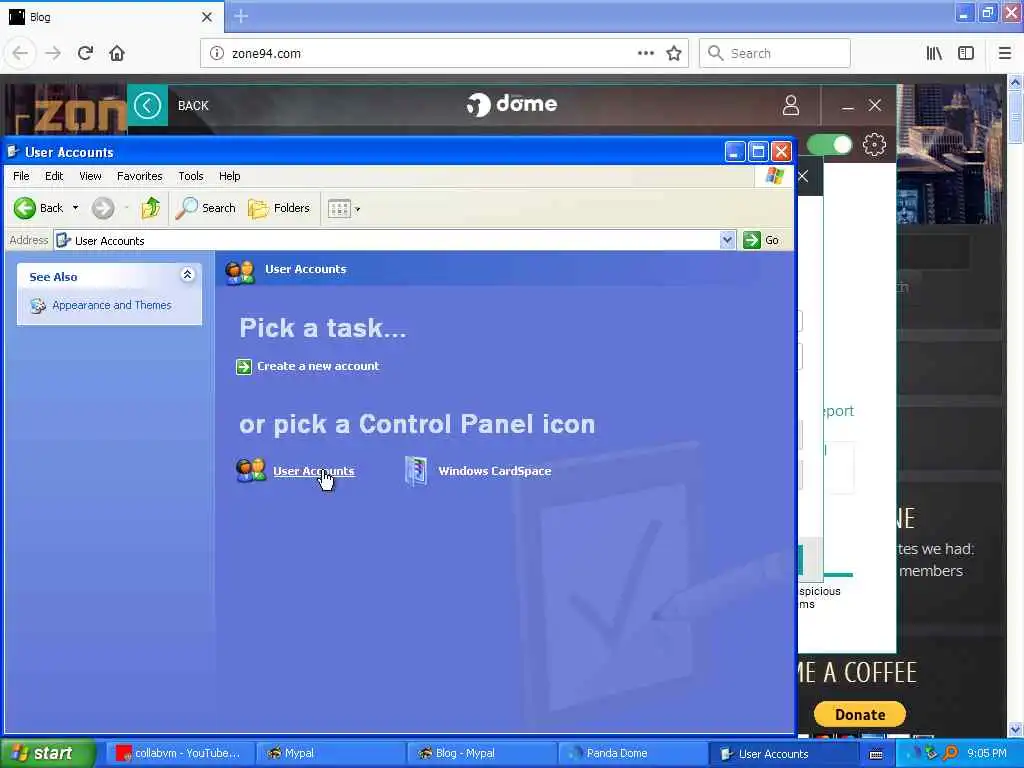Open Windows CardSpace link
Screen dimensions: 1024x768
click(495, 471)
